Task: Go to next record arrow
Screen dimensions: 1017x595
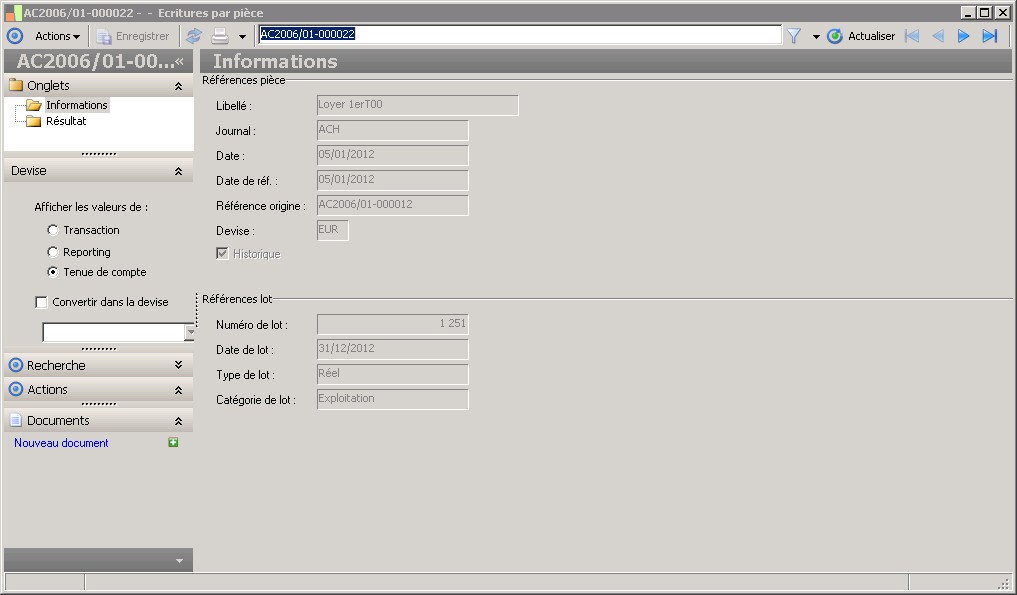Action: (964, 36)
